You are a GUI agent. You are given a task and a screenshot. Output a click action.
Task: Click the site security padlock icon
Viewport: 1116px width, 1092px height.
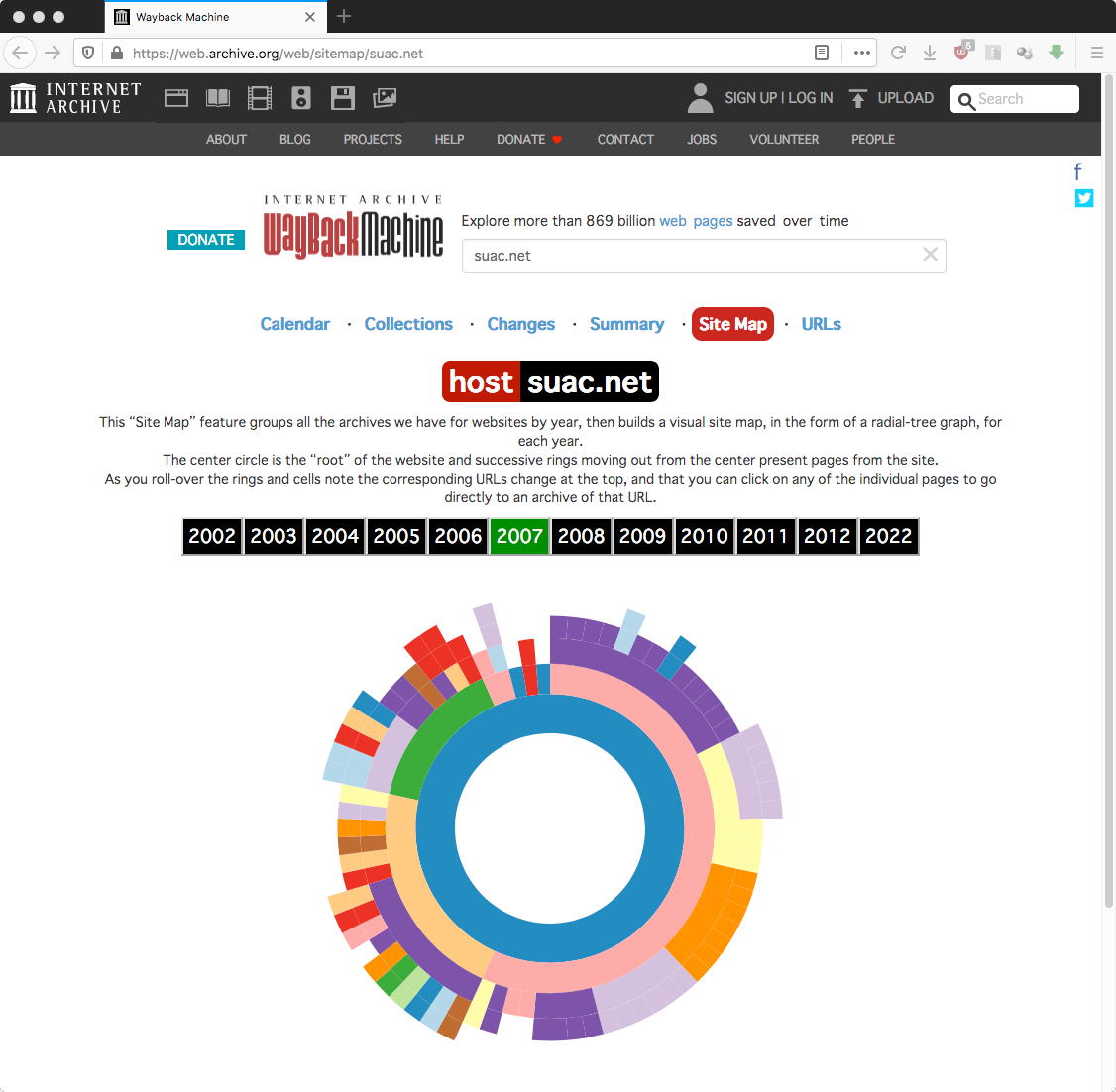(117, 54)
